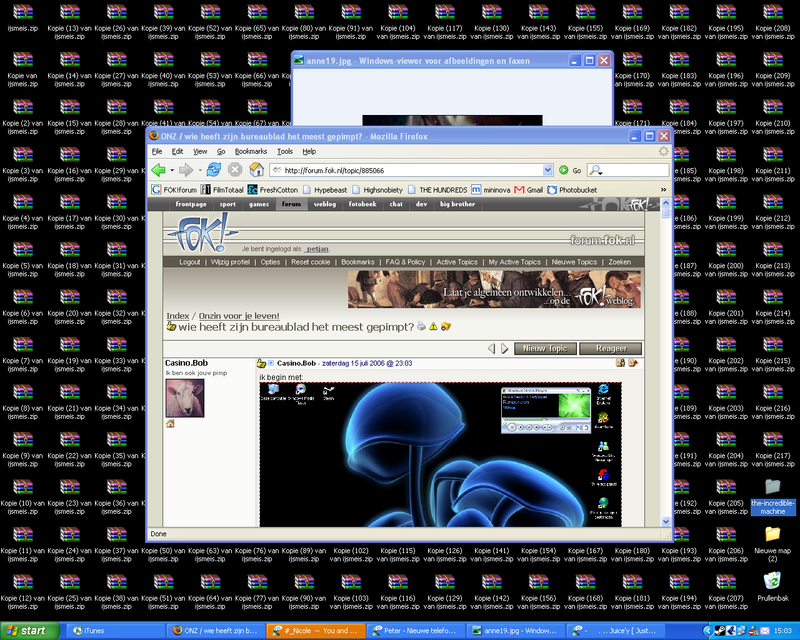Switch to the fotoboek site tab
The image size is (800, 640).
(x=362, y=204)
